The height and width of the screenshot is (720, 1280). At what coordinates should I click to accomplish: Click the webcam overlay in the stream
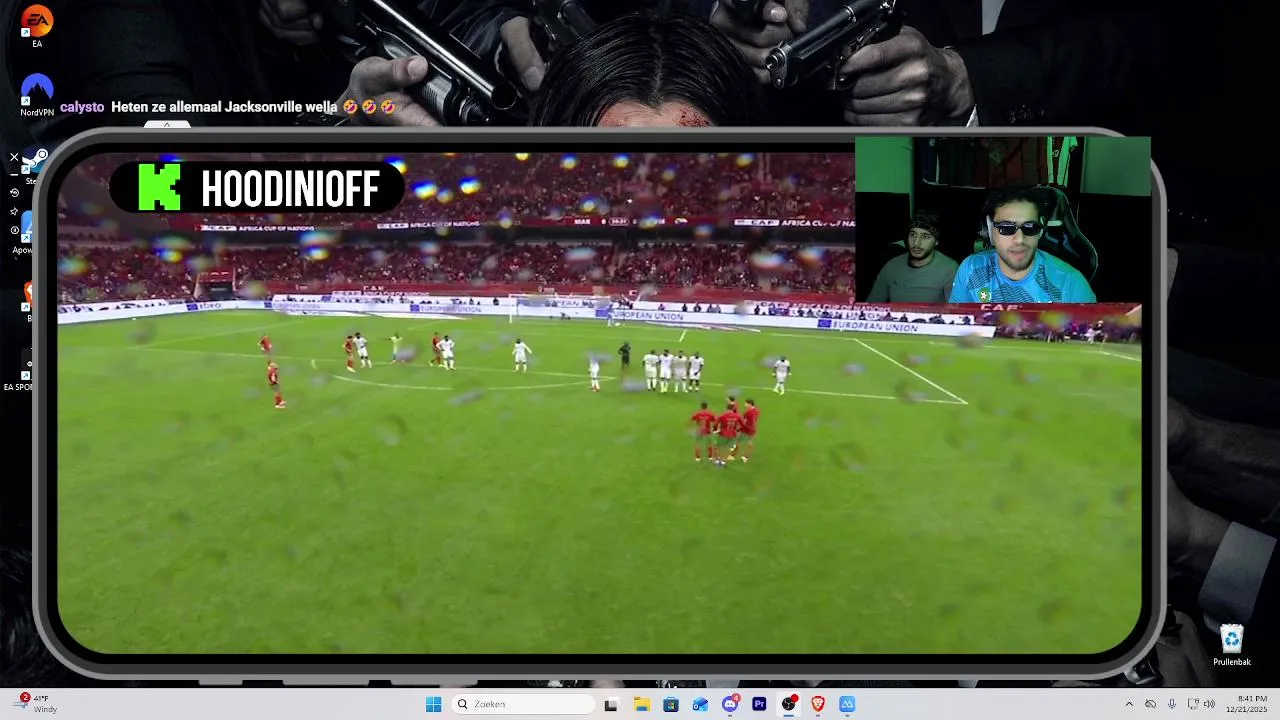(1003, 220)
